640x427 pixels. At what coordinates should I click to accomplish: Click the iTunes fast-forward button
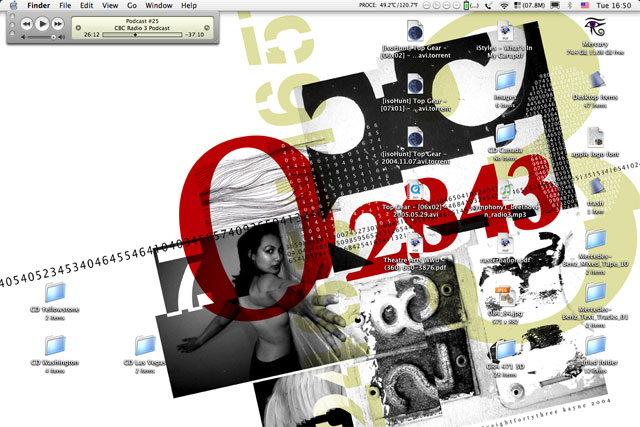click(x=58, y=24)
